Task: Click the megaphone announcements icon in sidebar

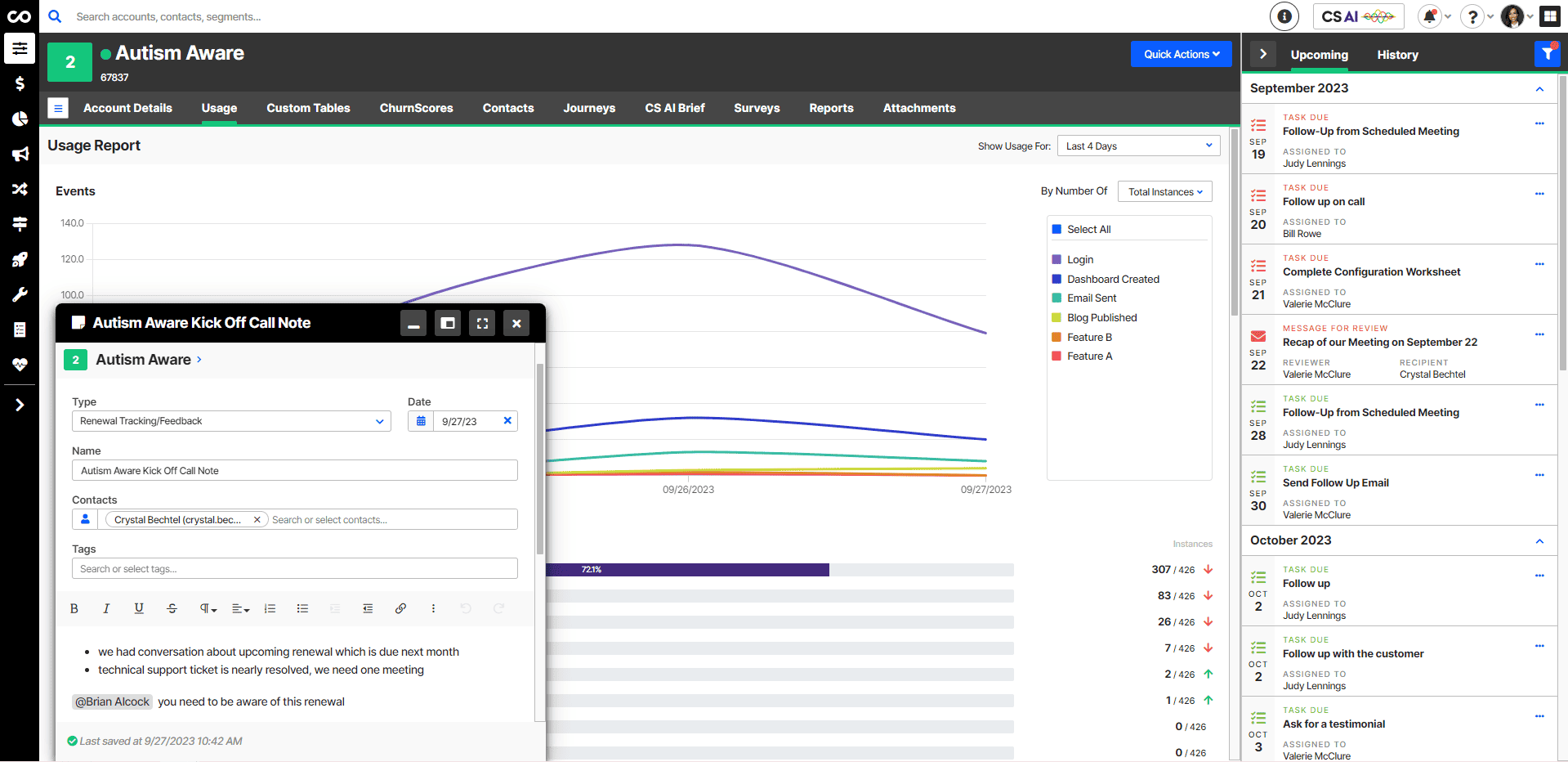Action: (x=20, y=154)
